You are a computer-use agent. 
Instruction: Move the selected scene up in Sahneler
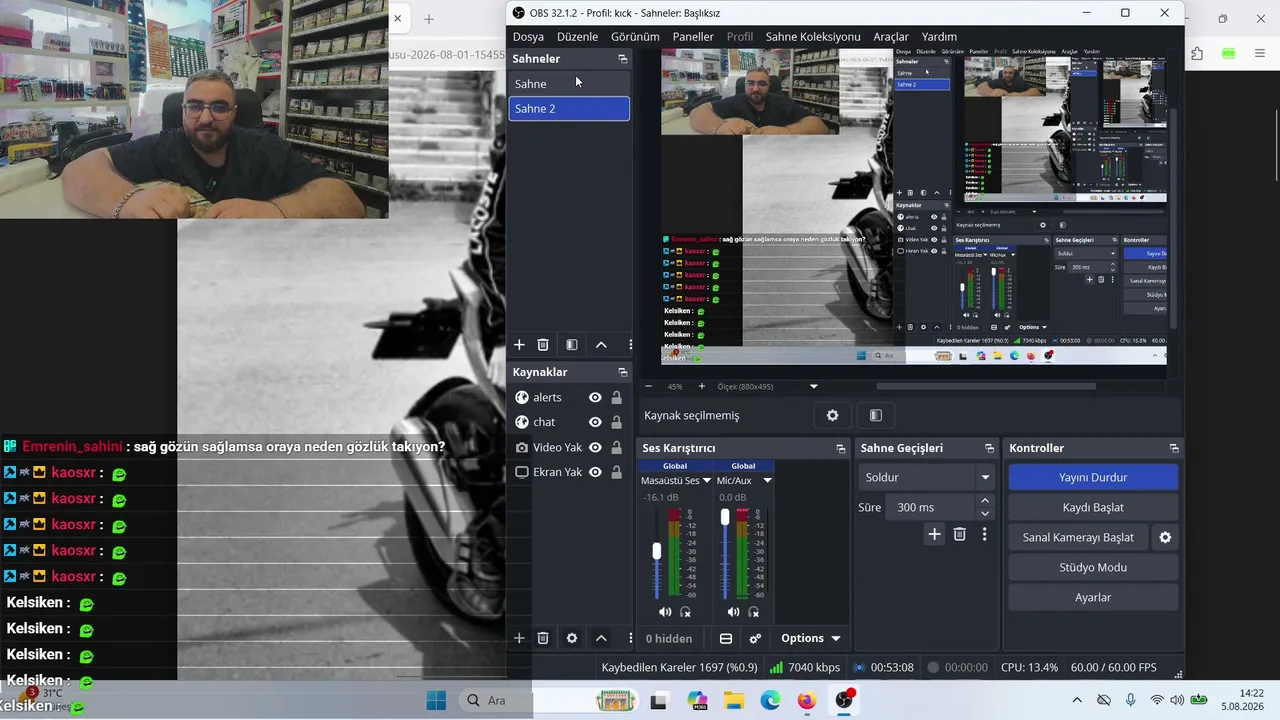click(x=601, y=345)
